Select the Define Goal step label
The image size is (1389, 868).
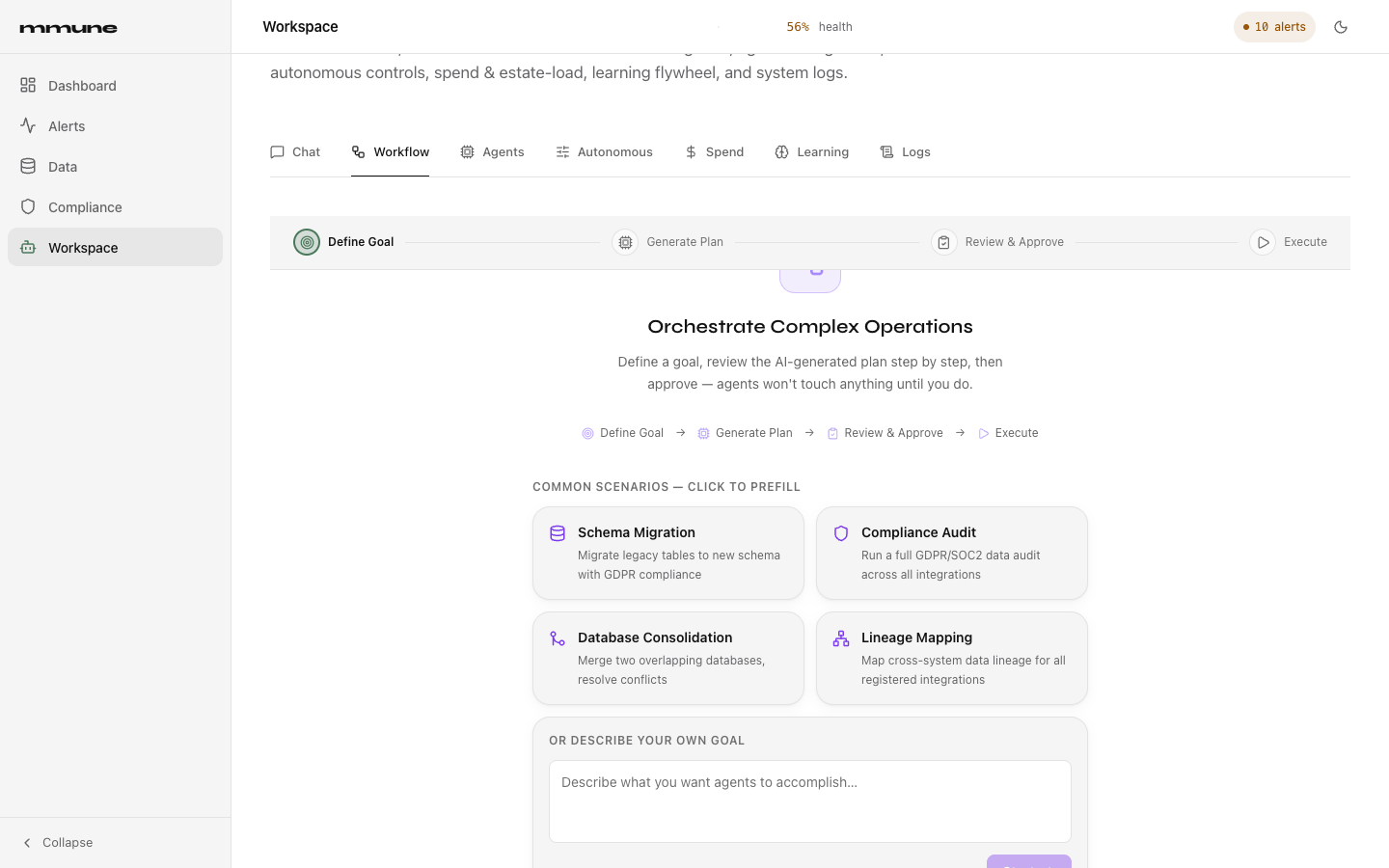(x=361, y=242)
